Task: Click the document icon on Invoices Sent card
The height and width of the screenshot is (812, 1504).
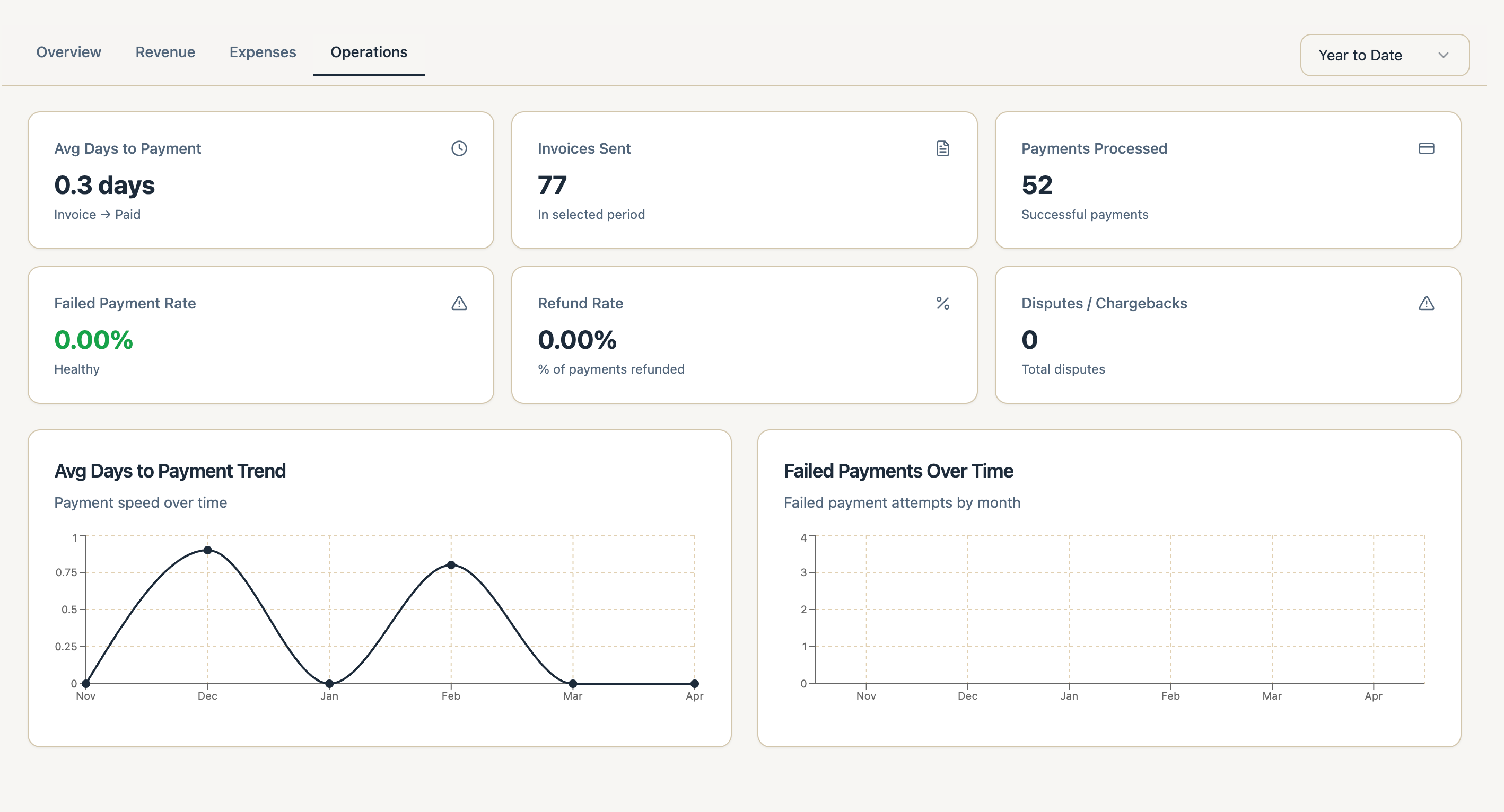Action: point(942,148)
